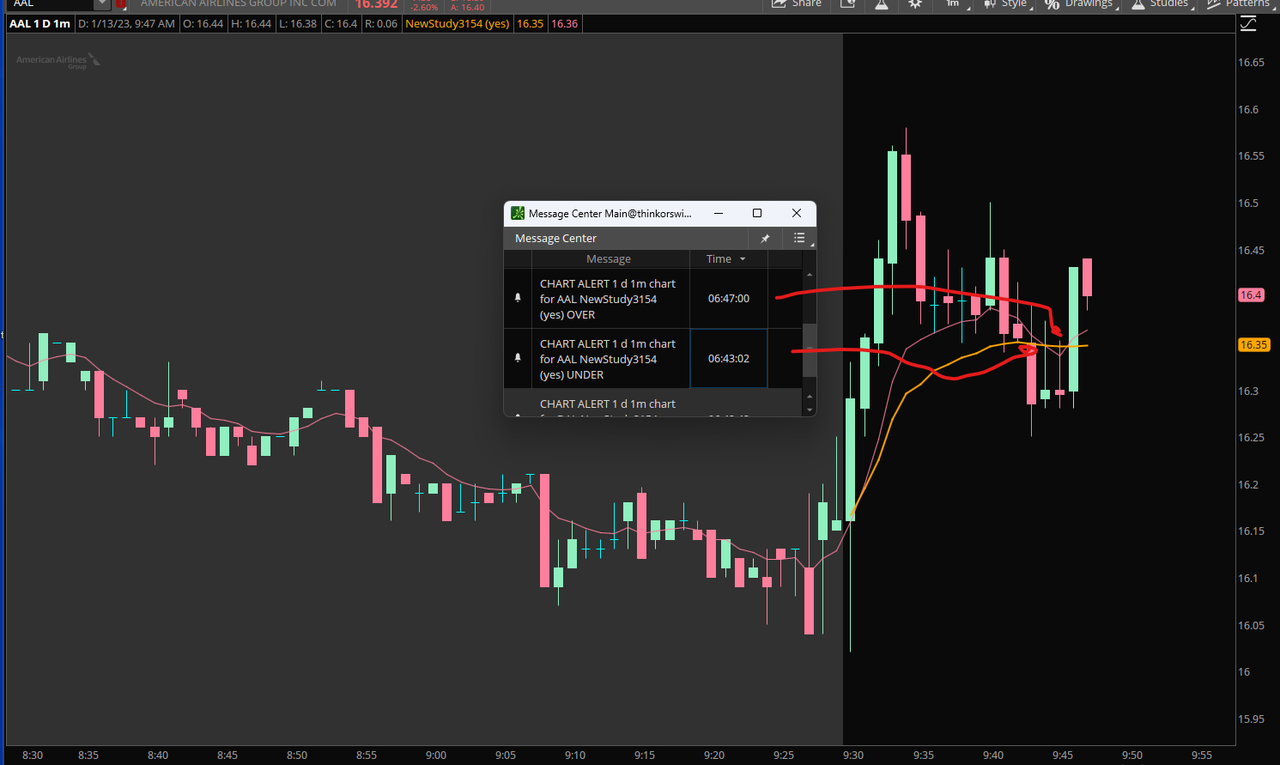Click the bell icon on the 06:47:00 alert
Screen dimensions: 1280x765
(517, 298)
